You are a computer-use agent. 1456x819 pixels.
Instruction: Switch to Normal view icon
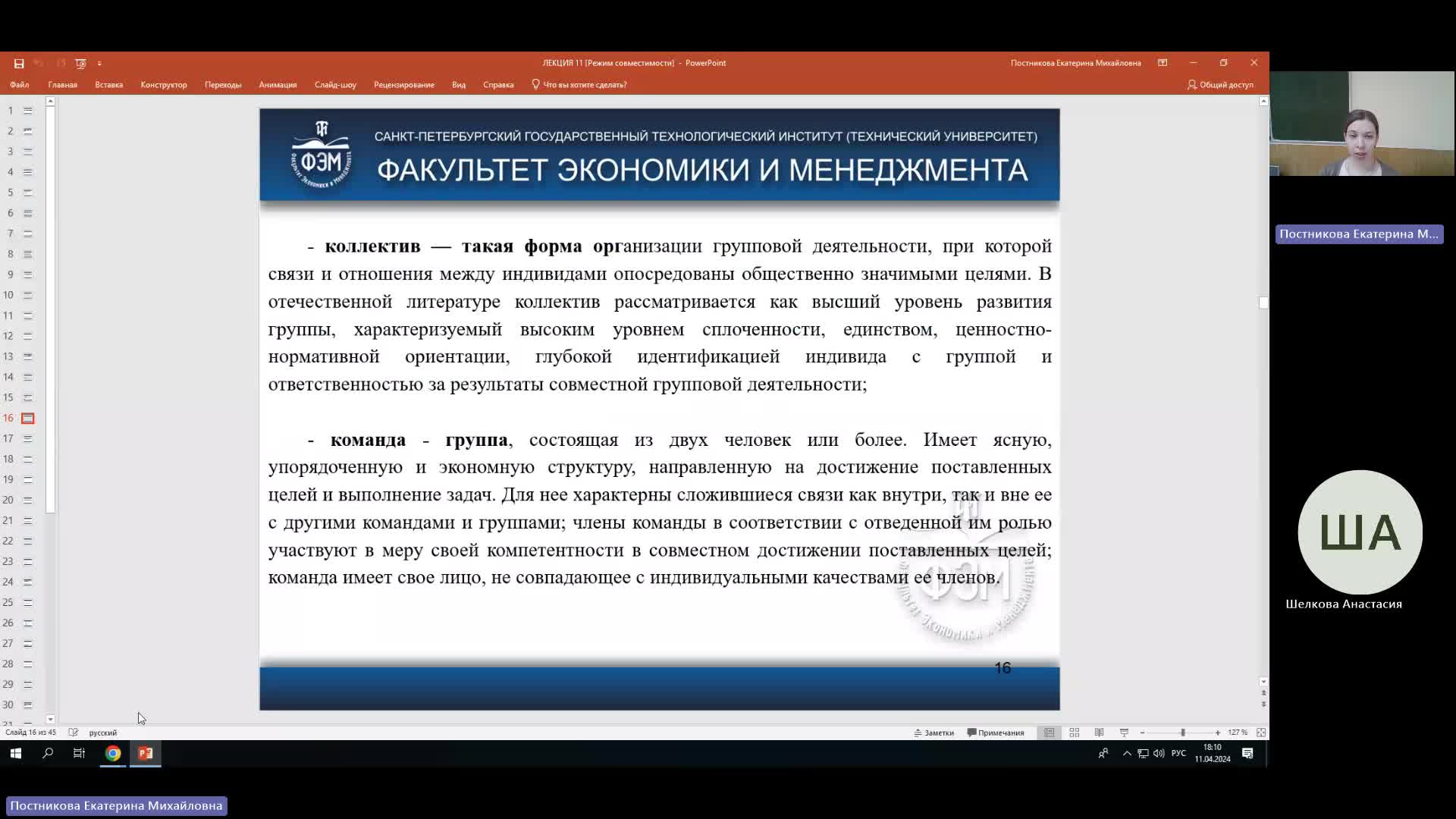1050,733
